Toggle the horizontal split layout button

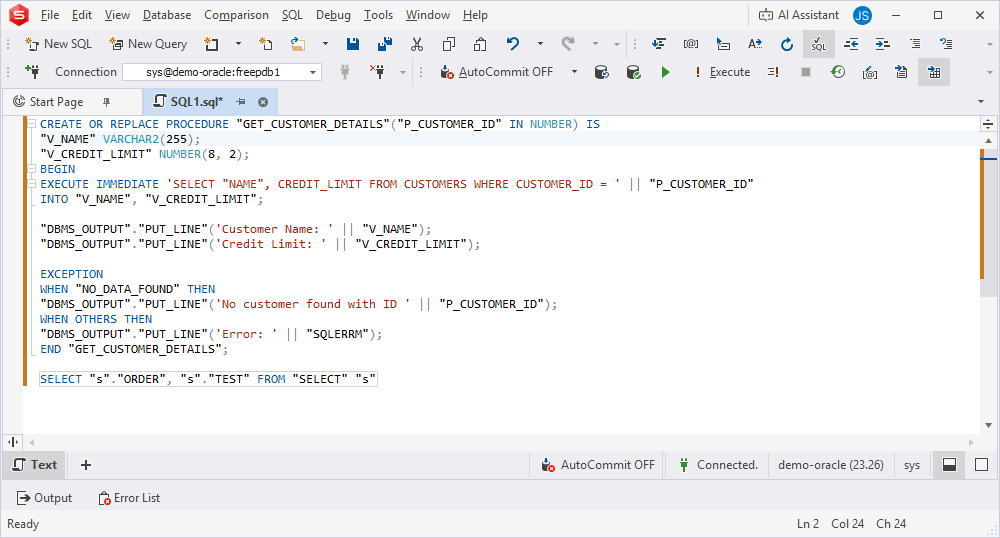[x=949, y=465]
